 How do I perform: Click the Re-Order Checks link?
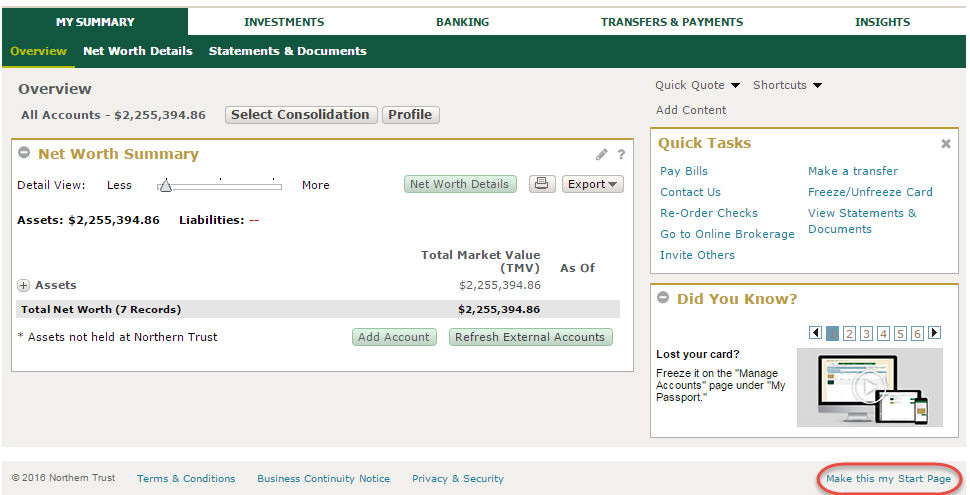[709, 213]
